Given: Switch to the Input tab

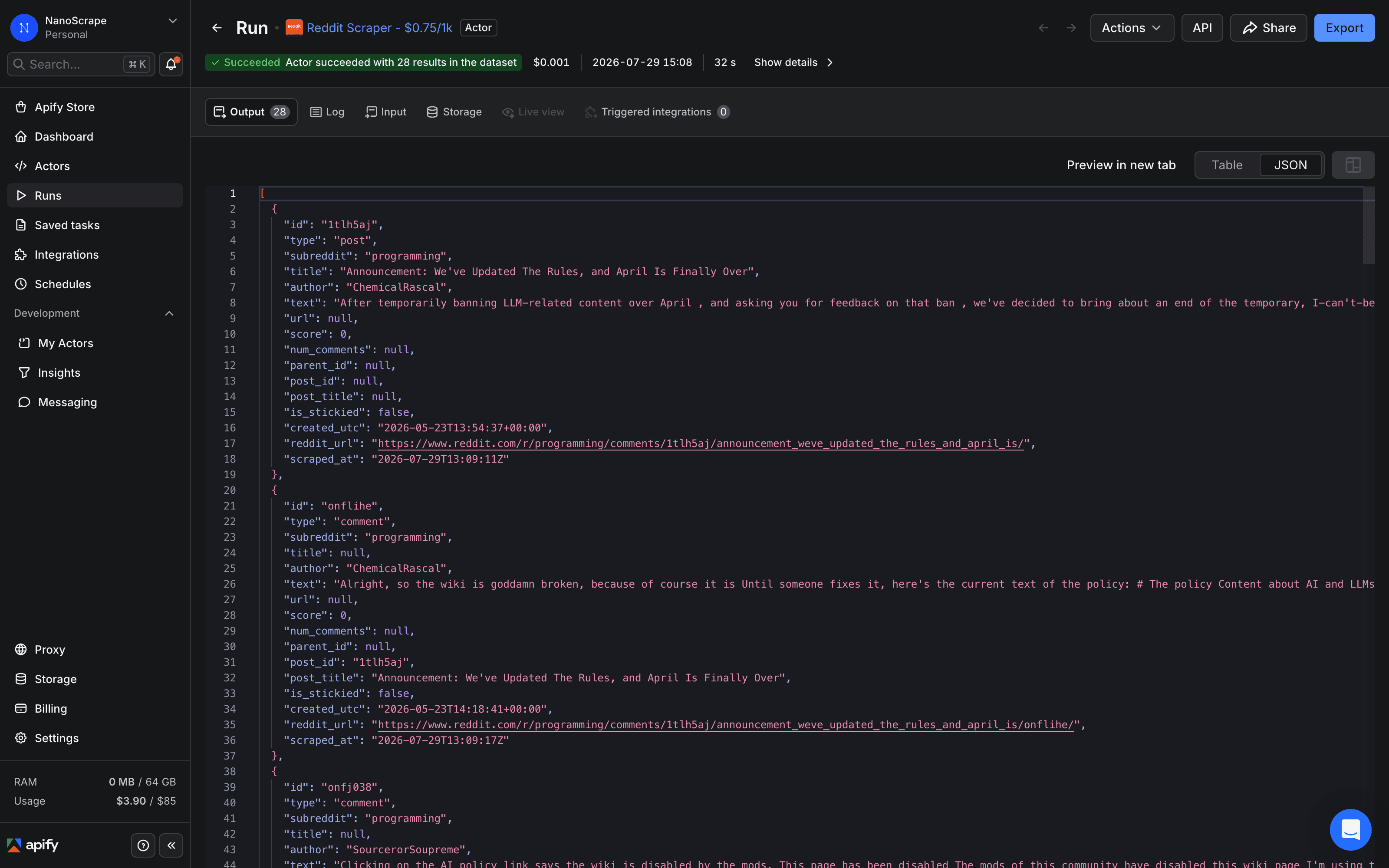Looking at the screenshot, I should click(x=386, y=112).
